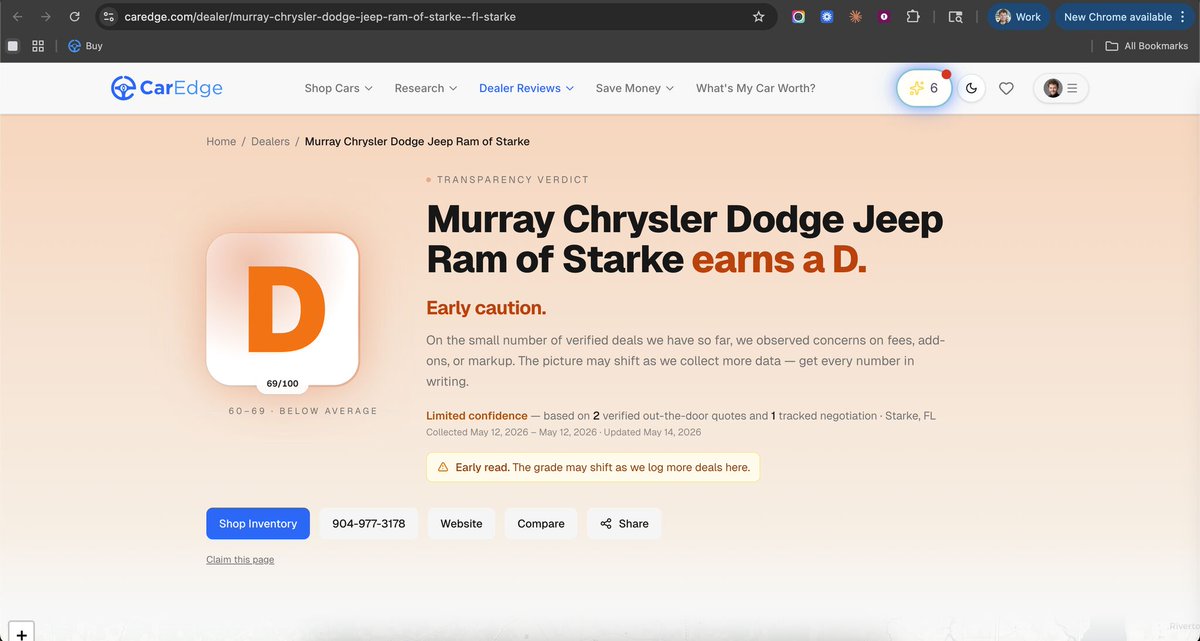1200x641 pixels.
Task: Click the Collected May 12, 2026 date line
Action: [x=564, y=432]
